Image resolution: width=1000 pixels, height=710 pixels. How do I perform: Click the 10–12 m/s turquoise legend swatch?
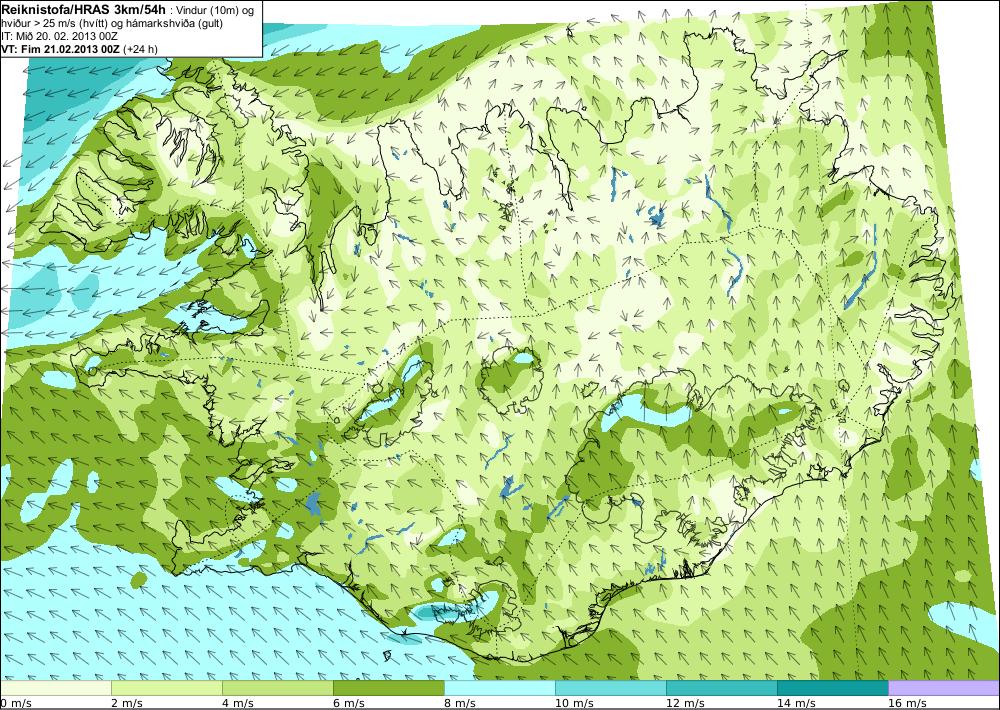611,688
